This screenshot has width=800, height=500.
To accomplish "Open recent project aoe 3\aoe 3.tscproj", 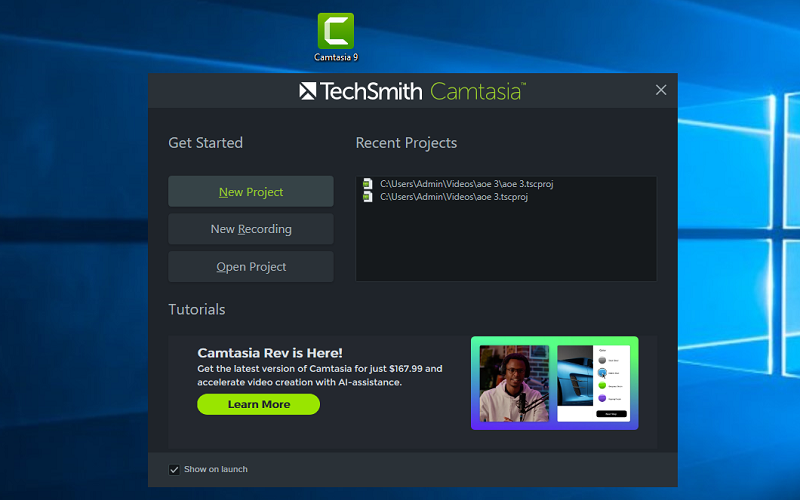I will tap(466, 184).
